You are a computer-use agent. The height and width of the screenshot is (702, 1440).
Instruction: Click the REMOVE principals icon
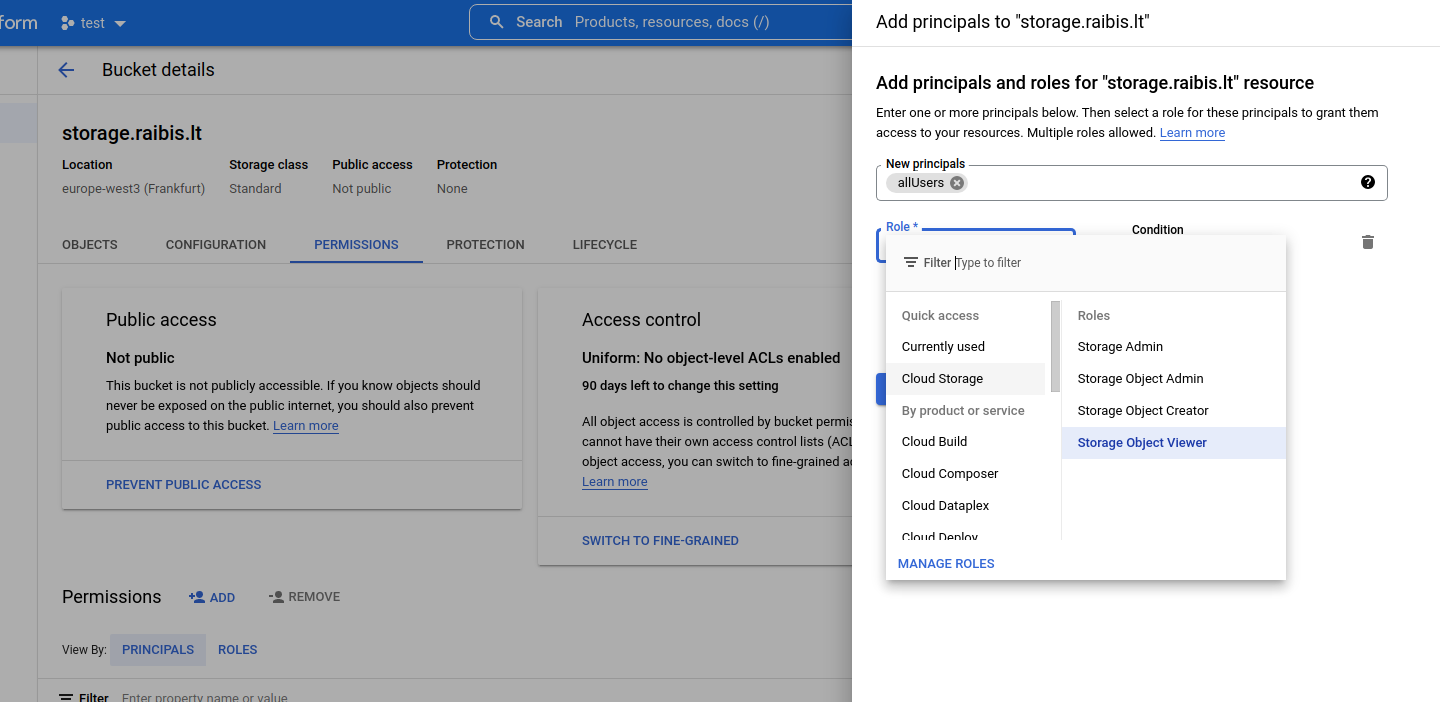(277, 596)
